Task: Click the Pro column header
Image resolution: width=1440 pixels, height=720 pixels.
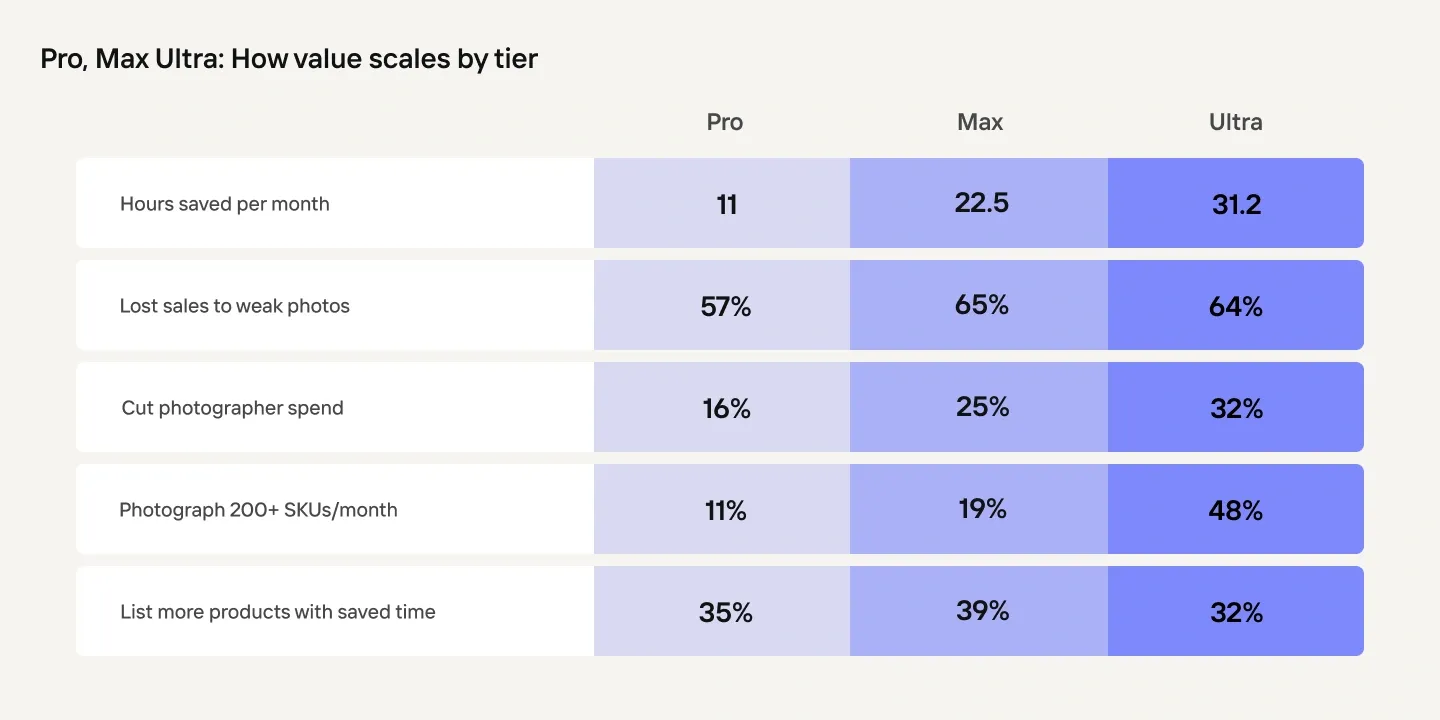Action: [x=725, y=122]
